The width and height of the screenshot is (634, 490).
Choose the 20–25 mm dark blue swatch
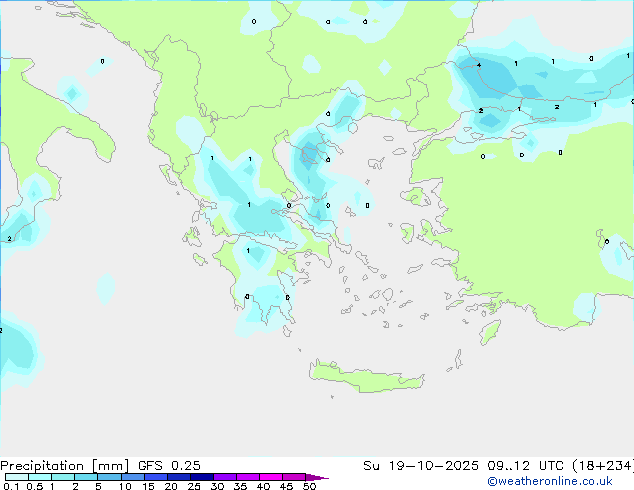coord(179,477)
